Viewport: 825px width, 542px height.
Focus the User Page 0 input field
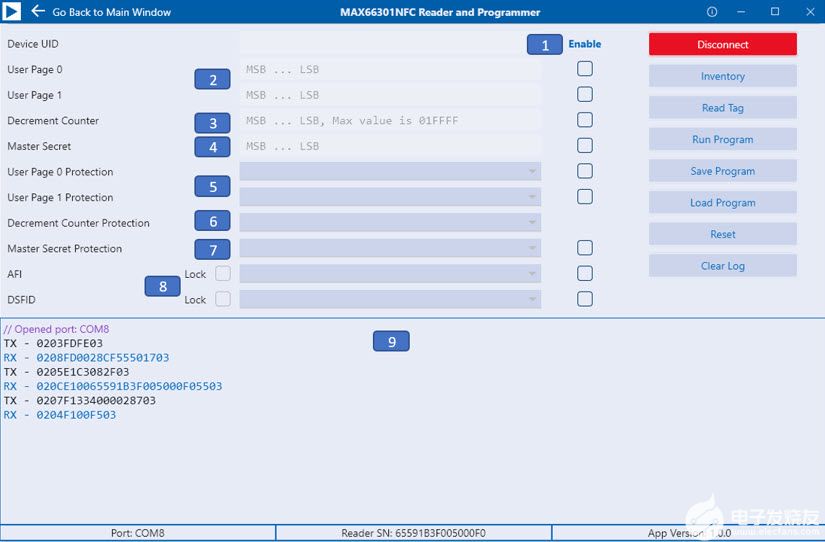tap(390, 69)
